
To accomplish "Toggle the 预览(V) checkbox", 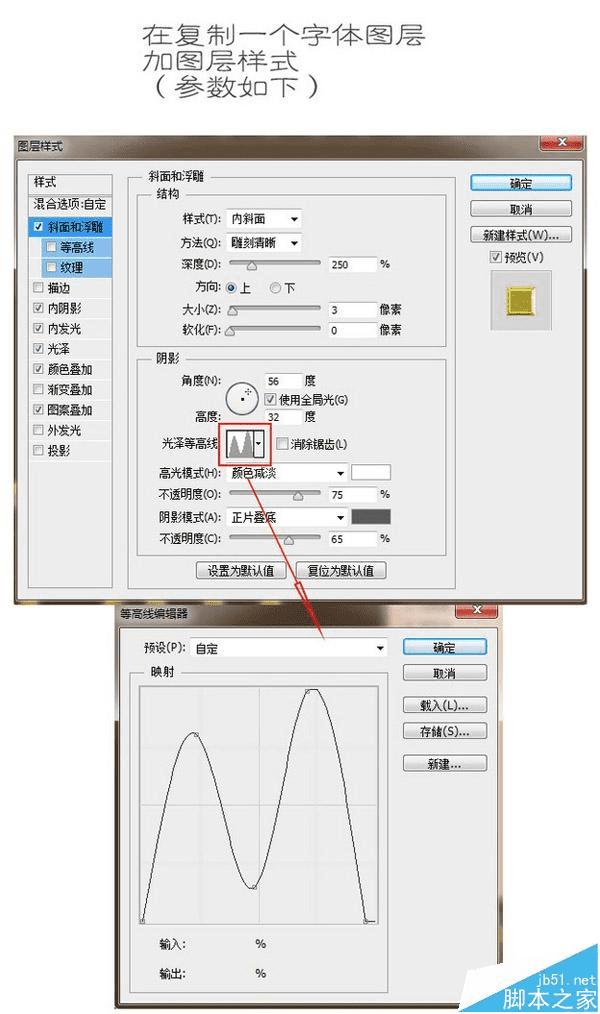I will click(496, 257).
